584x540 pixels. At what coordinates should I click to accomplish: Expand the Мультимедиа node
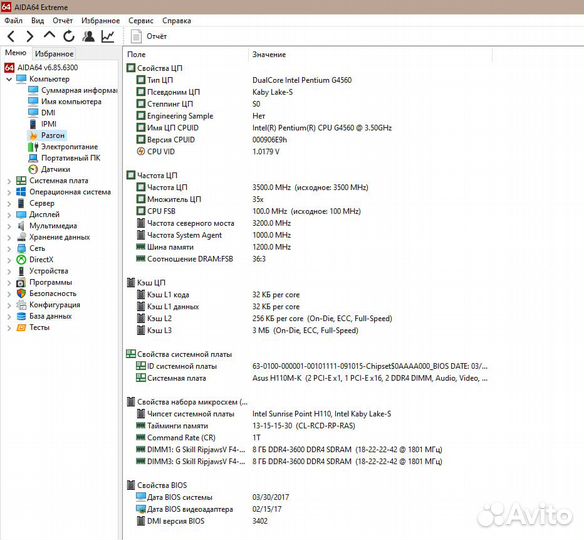pyautogui.click(x=9, y=226)
